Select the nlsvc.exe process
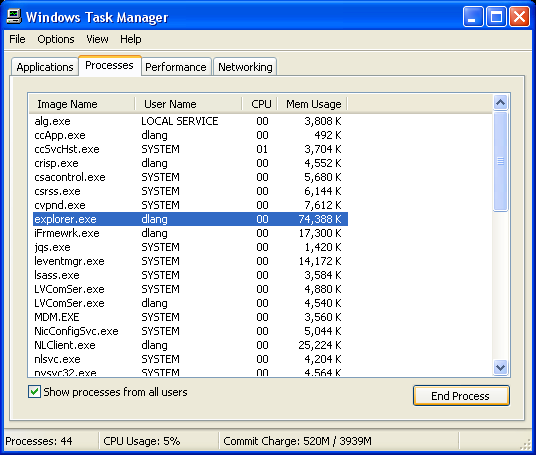The height and width of the screenshot is (455, 536). pyautogui.click(x=190, y=359)
